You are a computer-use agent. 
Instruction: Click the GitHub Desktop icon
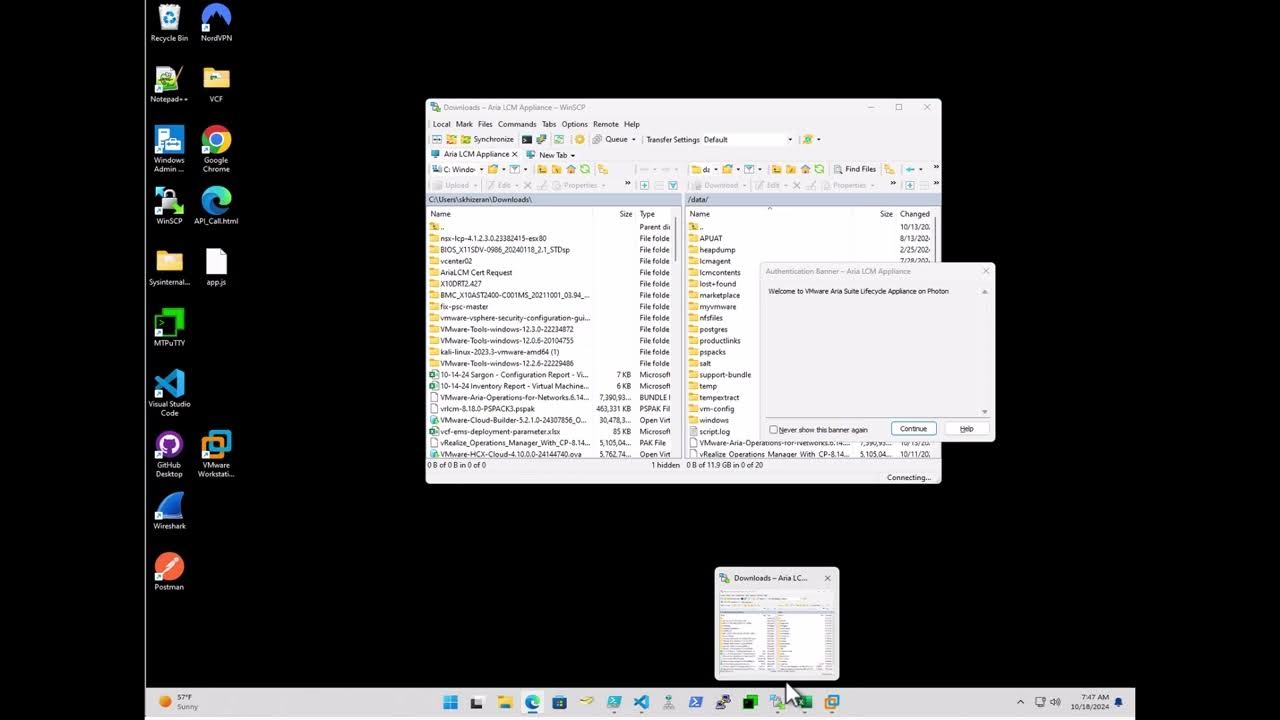point(169,455)
